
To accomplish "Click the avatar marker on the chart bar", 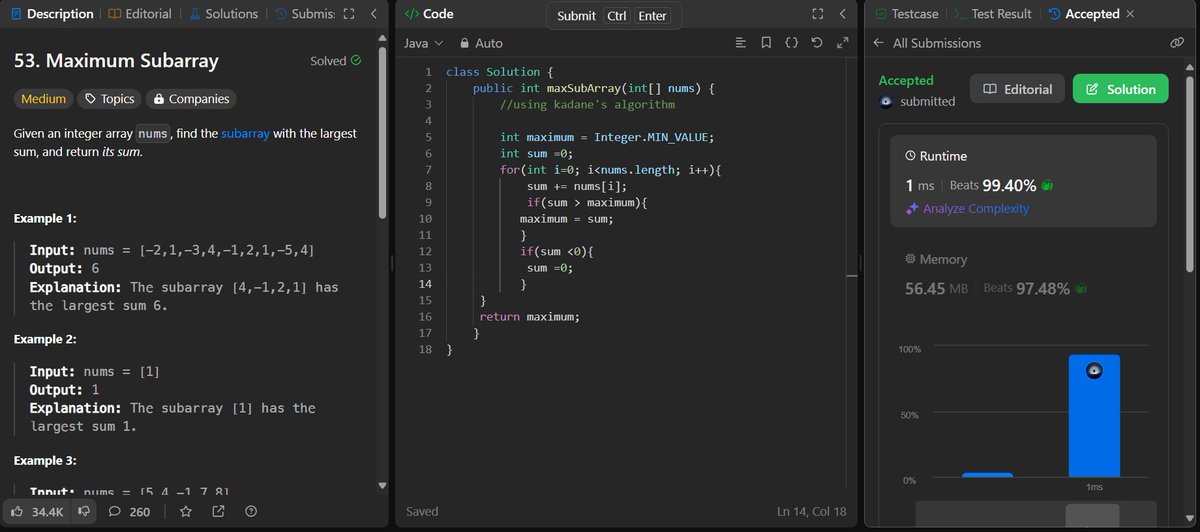I will click(1095, 370).
